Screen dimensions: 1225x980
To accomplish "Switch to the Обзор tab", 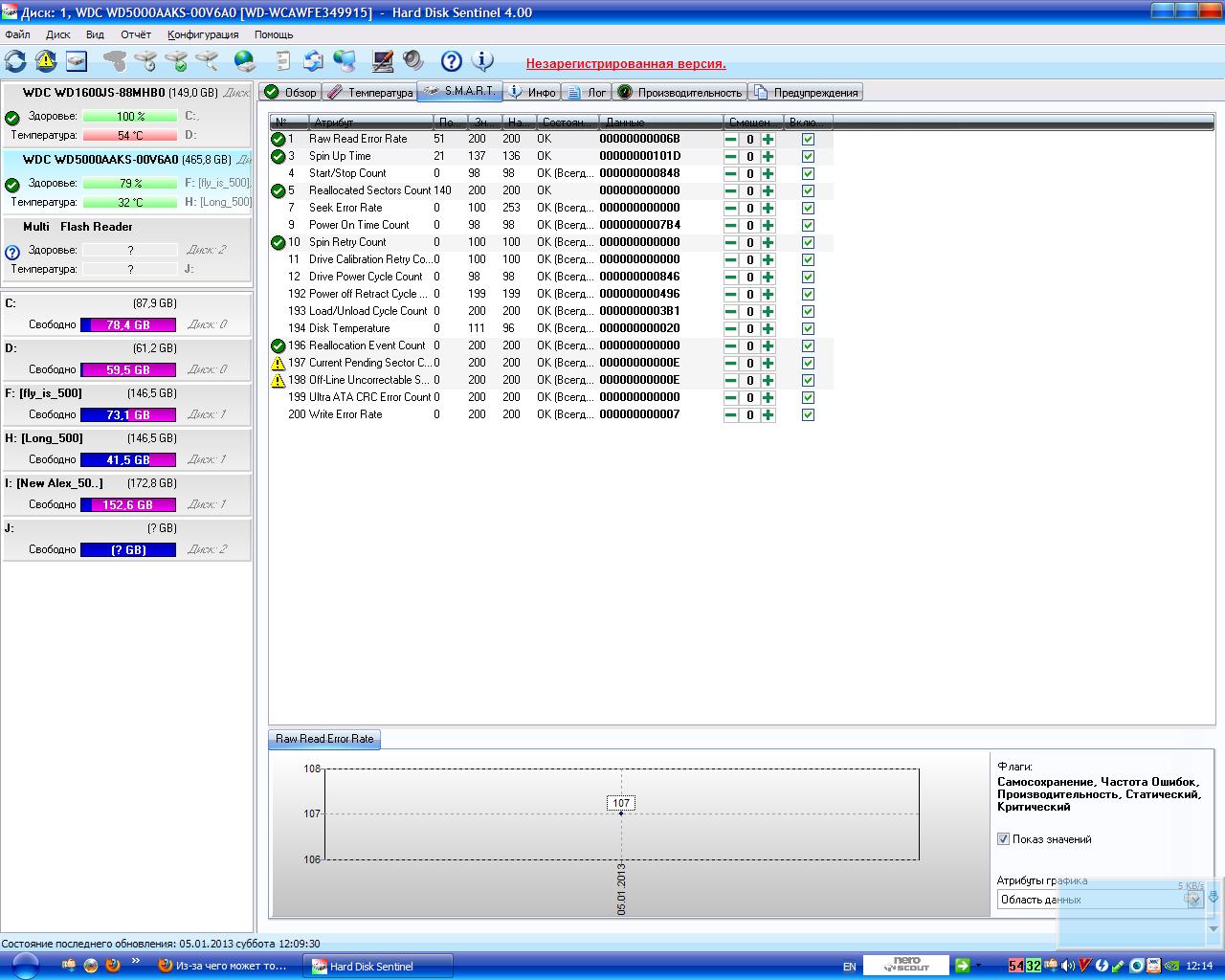I will click(290, 92).
